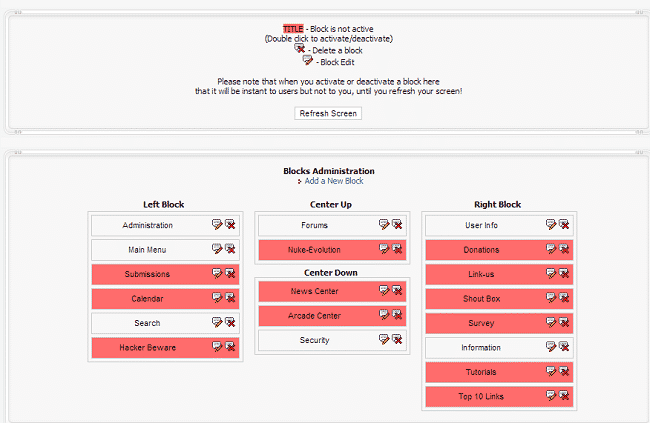The image size is (650, 423).
Task: Select the Submissions block title
Action: 147,274
